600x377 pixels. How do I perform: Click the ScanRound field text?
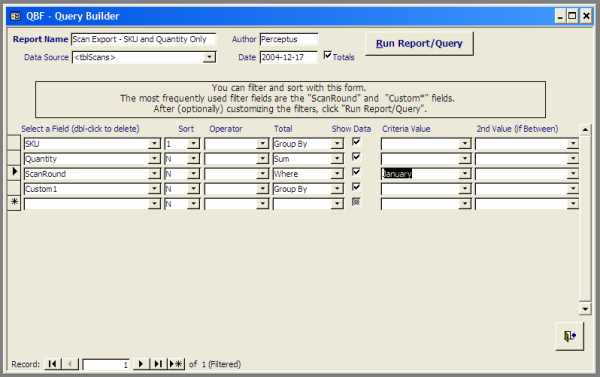46,174
